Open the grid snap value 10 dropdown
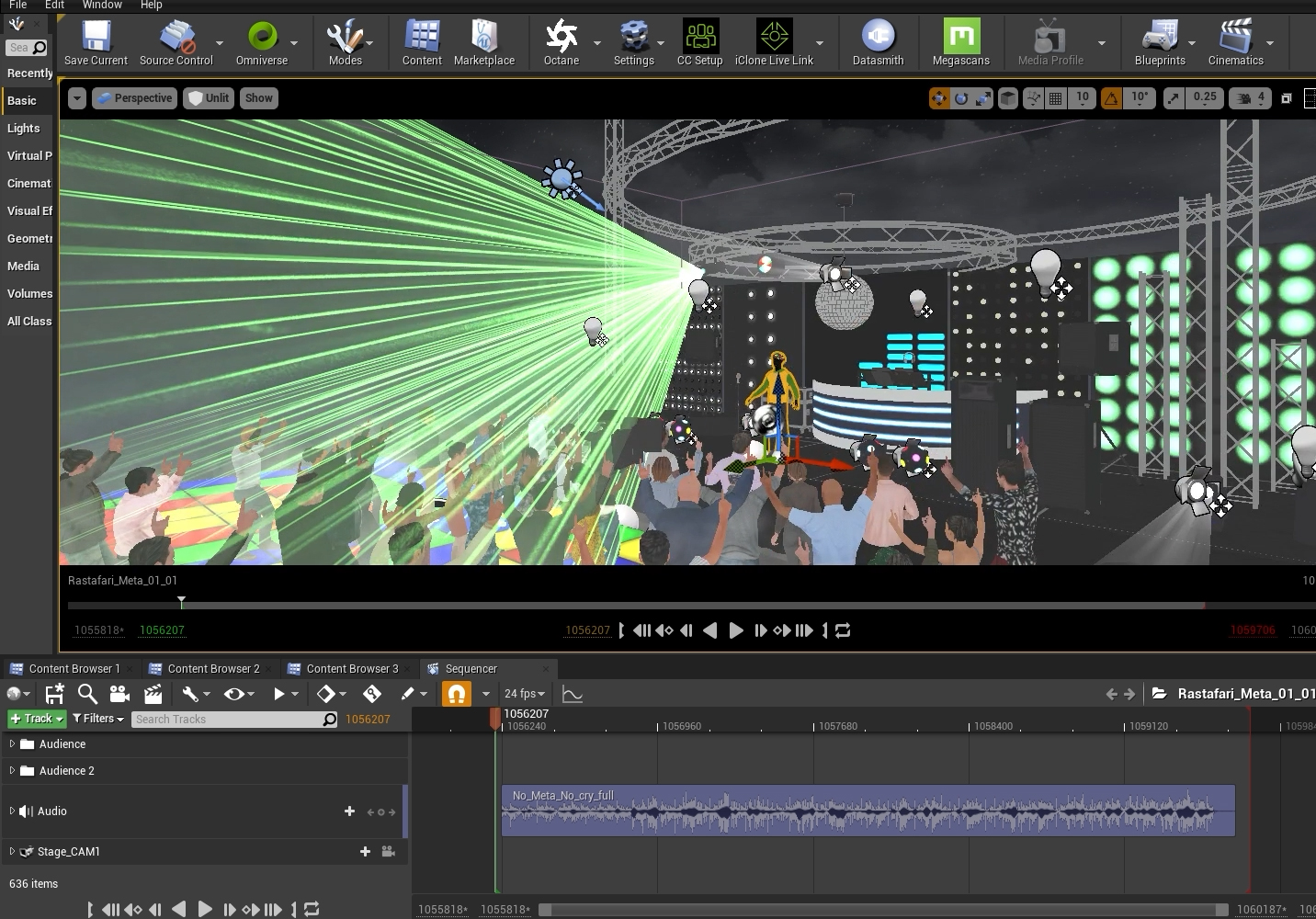This screenshot has height=919, width=1316. coord(1083,97)
